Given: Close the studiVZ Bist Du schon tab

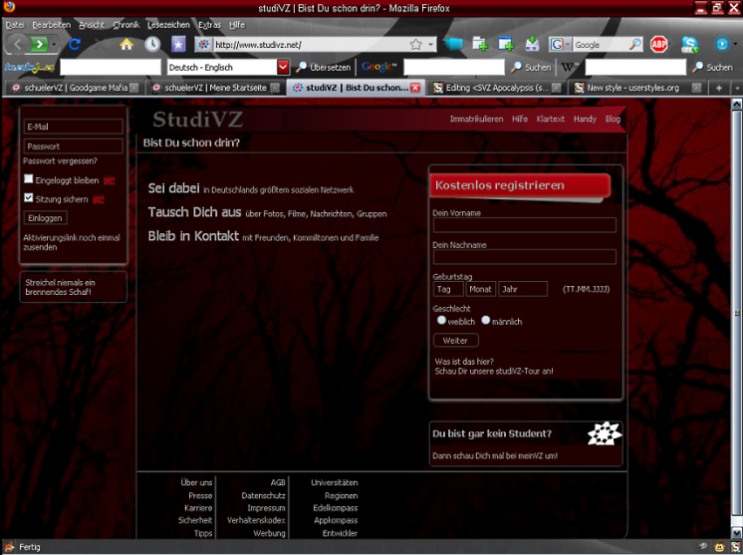Looking at the screenshot, I should (415, 88).
